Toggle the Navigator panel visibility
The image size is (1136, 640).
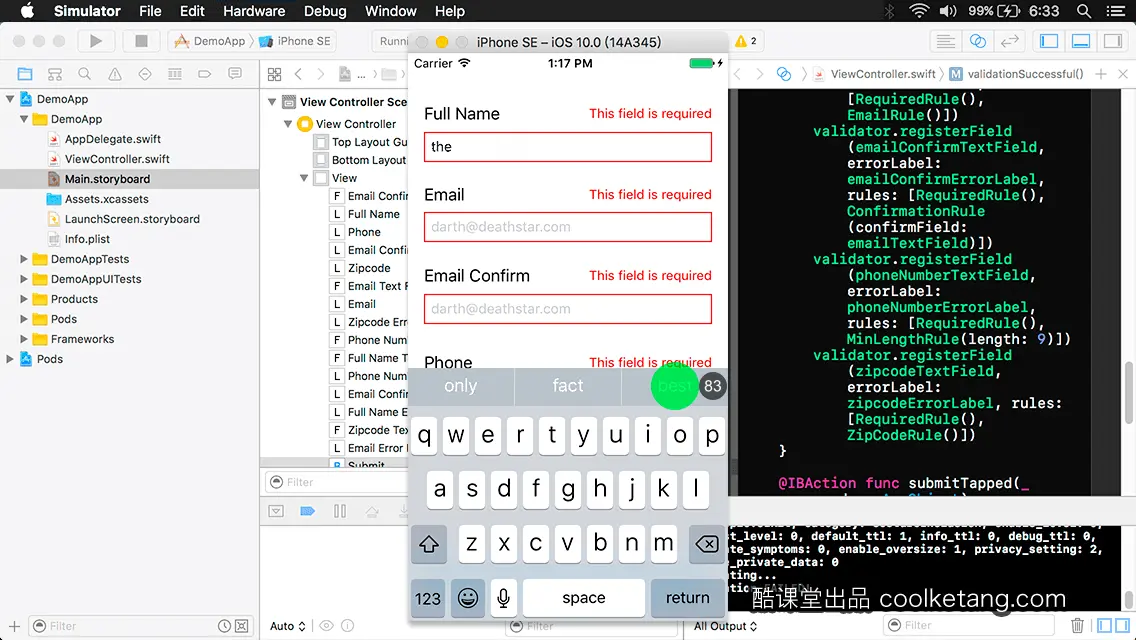pyautogui.click(x=1049, y=41)
